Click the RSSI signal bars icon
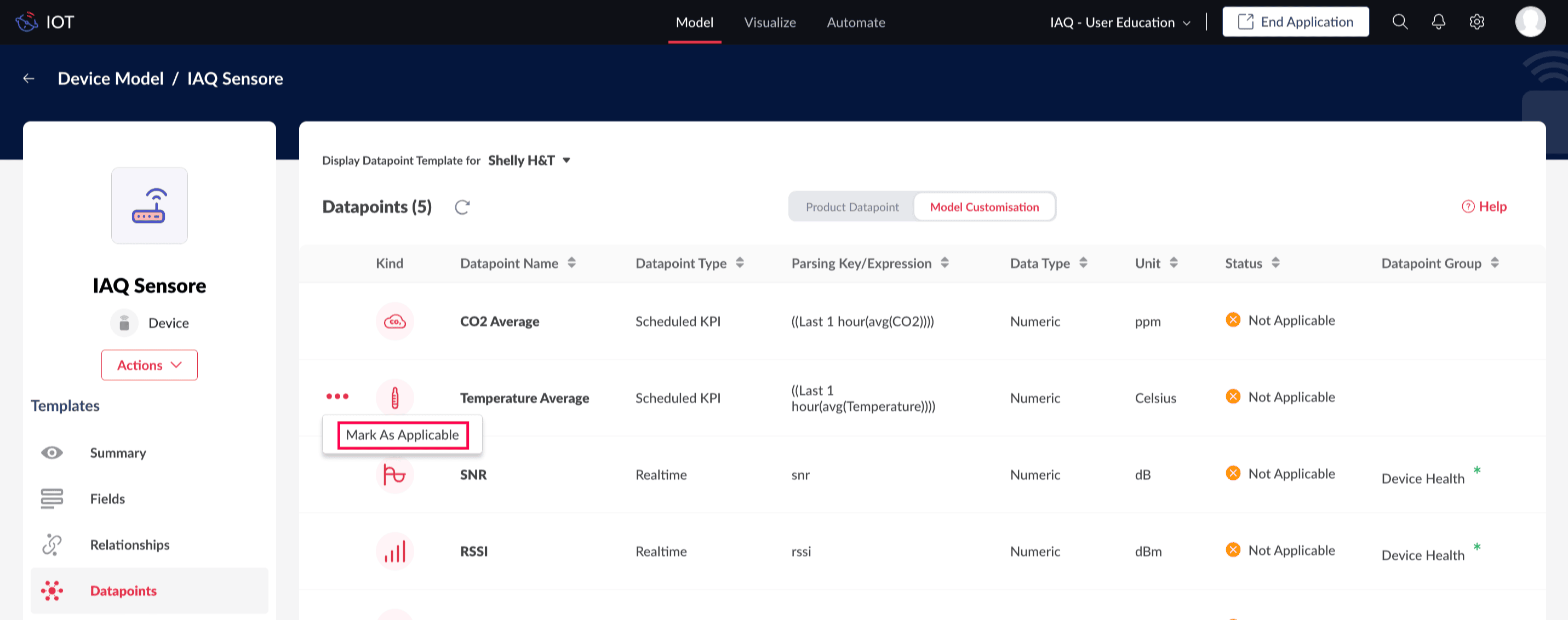 click(394, 551)
